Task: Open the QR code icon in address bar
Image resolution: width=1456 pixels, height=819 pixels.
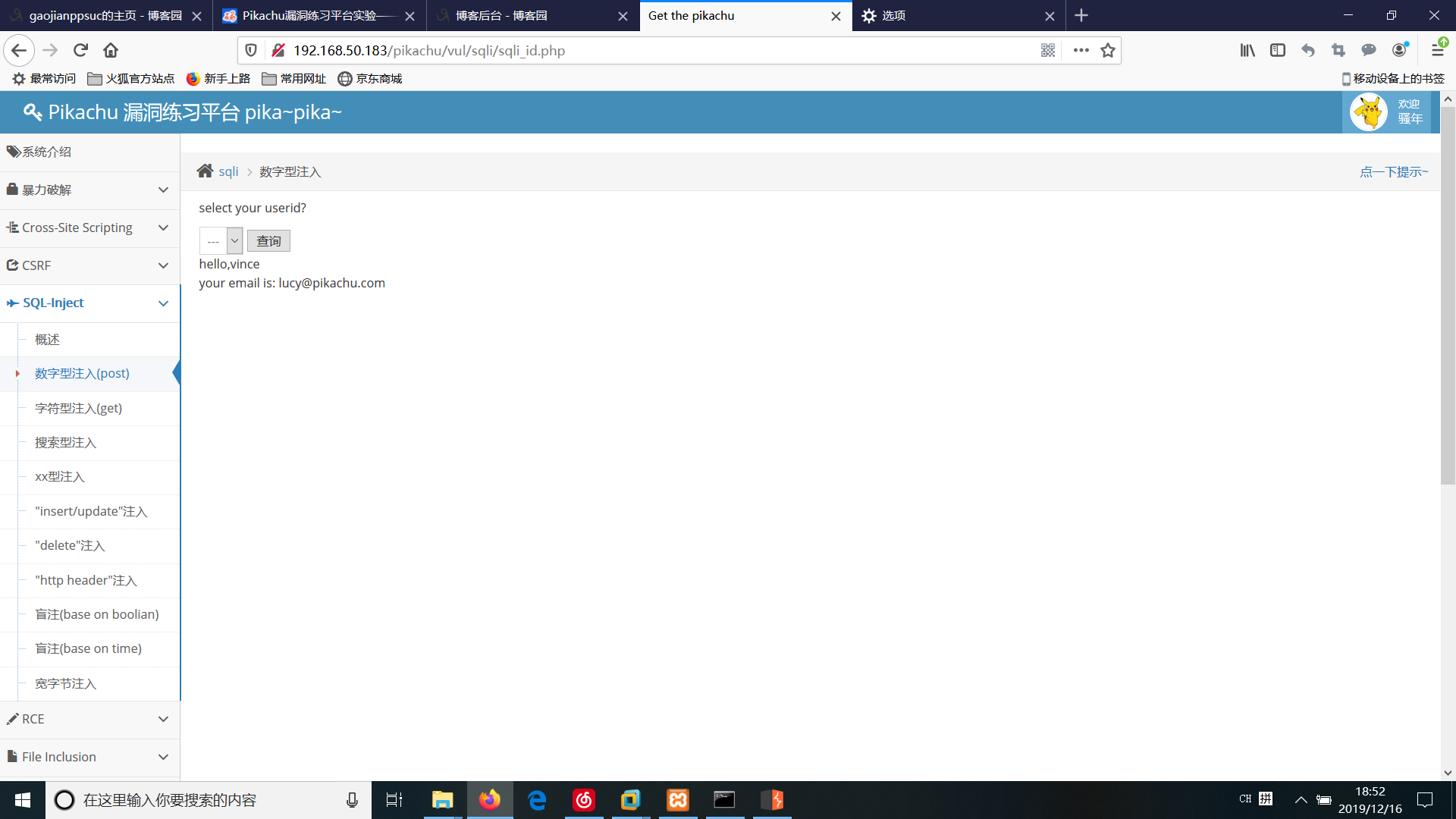Action: point(1048,51)
